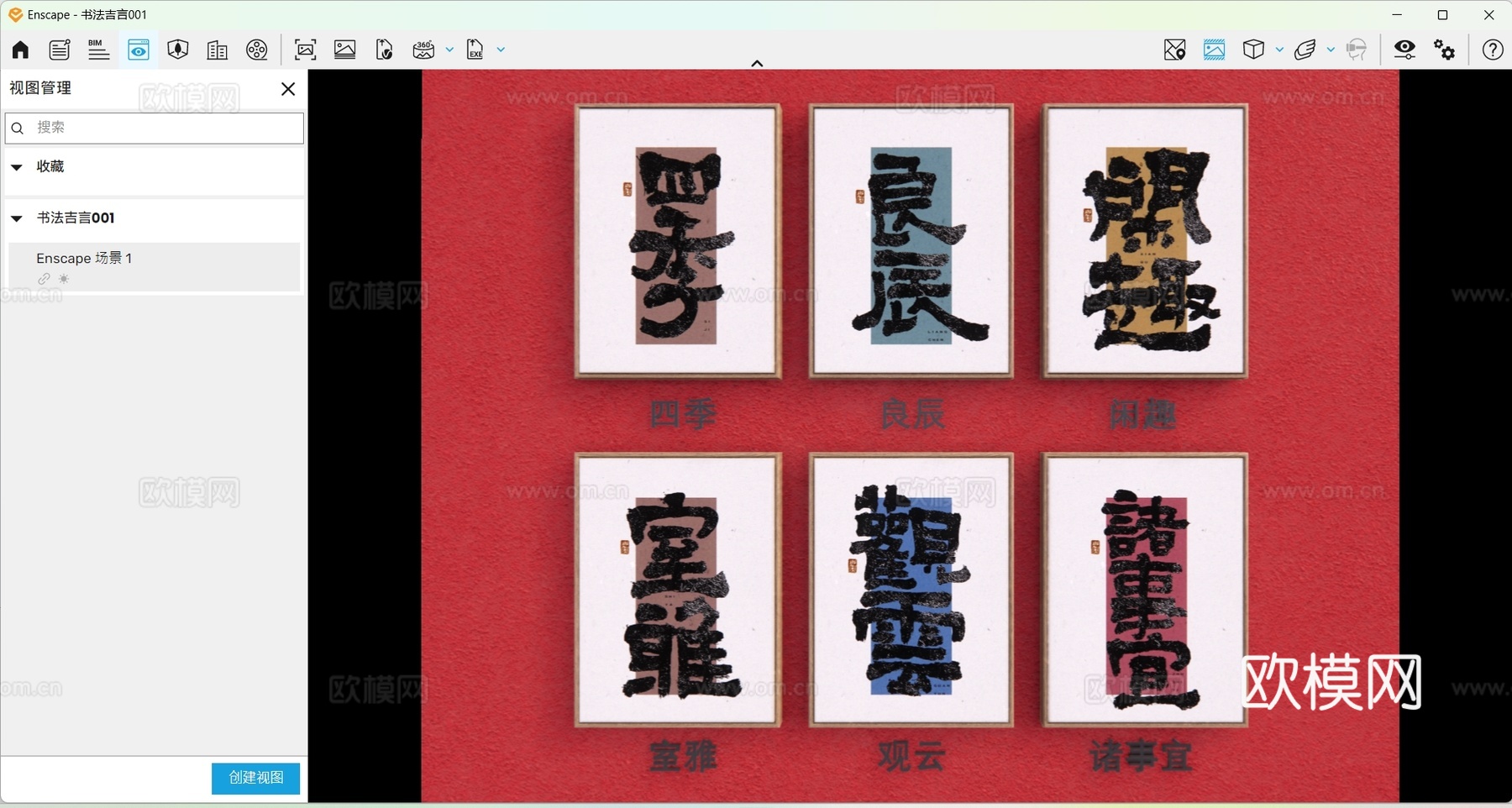Open the EXE export dropdown arrow

(x=501, y=50)
